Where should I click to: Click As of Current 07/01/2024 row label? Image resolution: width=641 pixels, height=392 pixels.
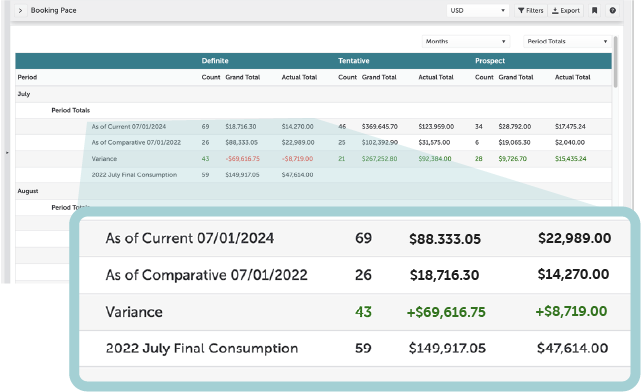[129, 127]
